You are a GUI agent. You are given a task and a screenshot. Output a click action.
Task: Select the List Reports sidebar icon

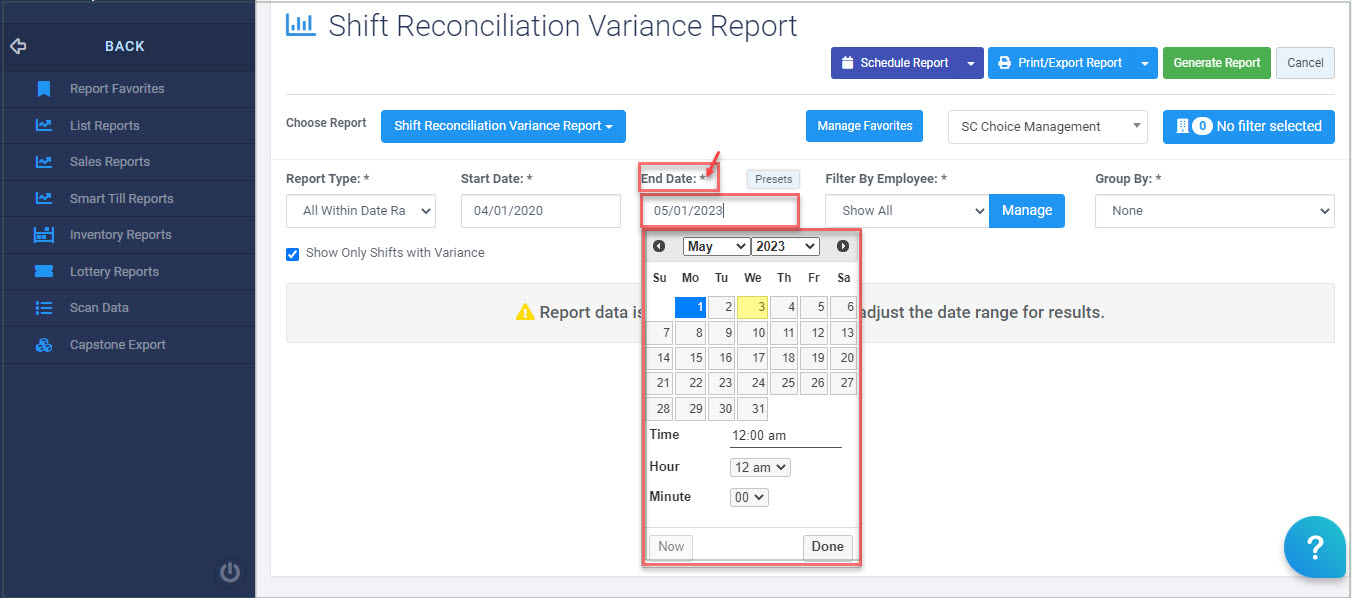point(44,125)
